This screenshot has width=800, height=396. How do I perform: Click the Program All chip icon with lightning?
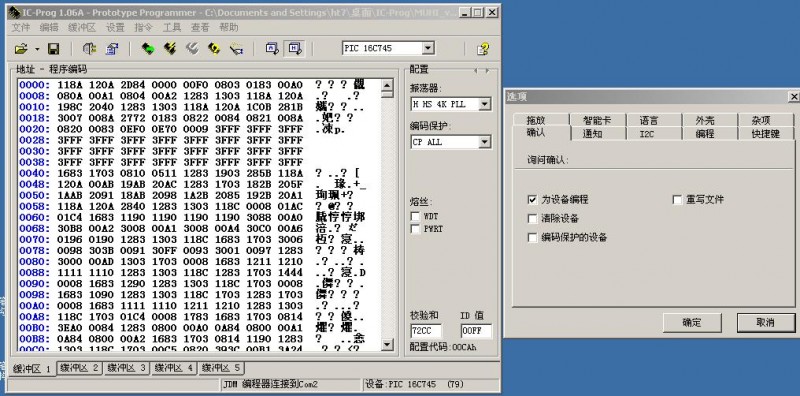click(170, 49)
